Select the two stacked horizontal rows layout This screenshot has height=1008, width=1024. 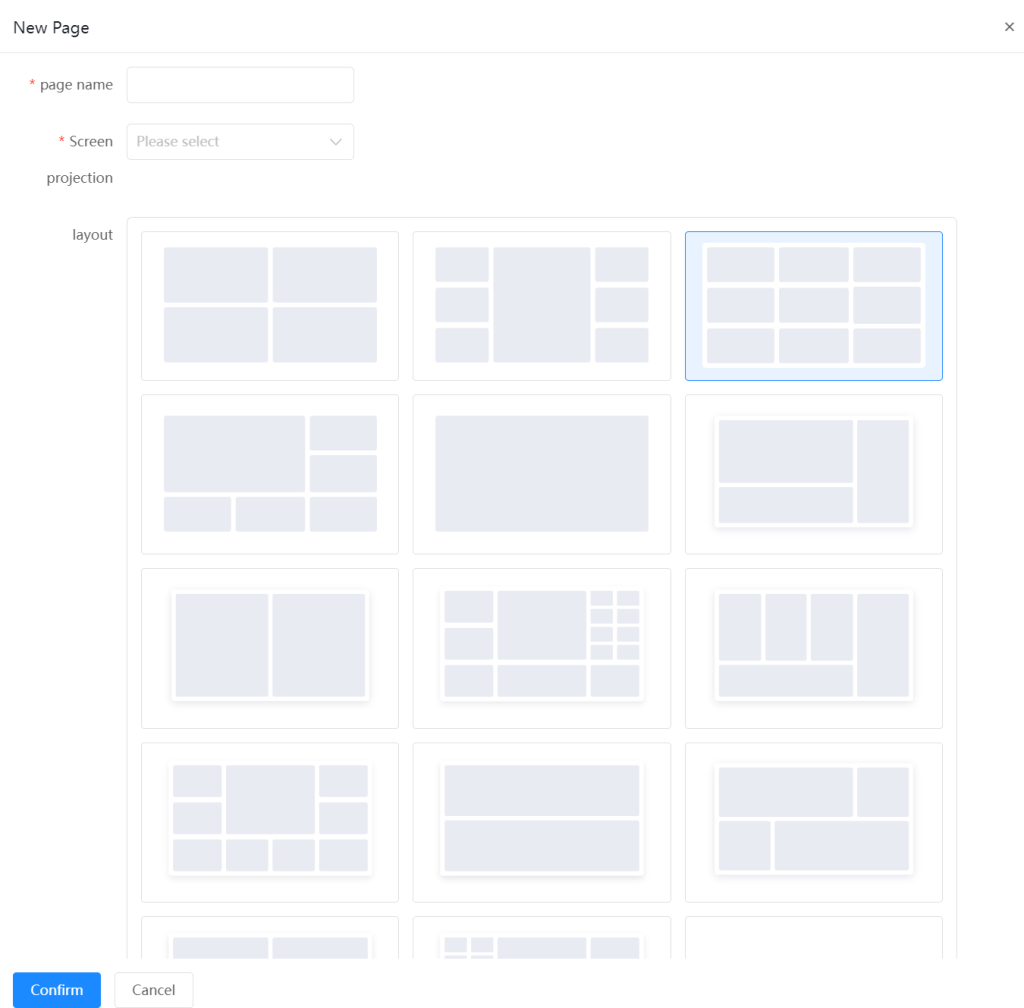[x=541, y=822]
